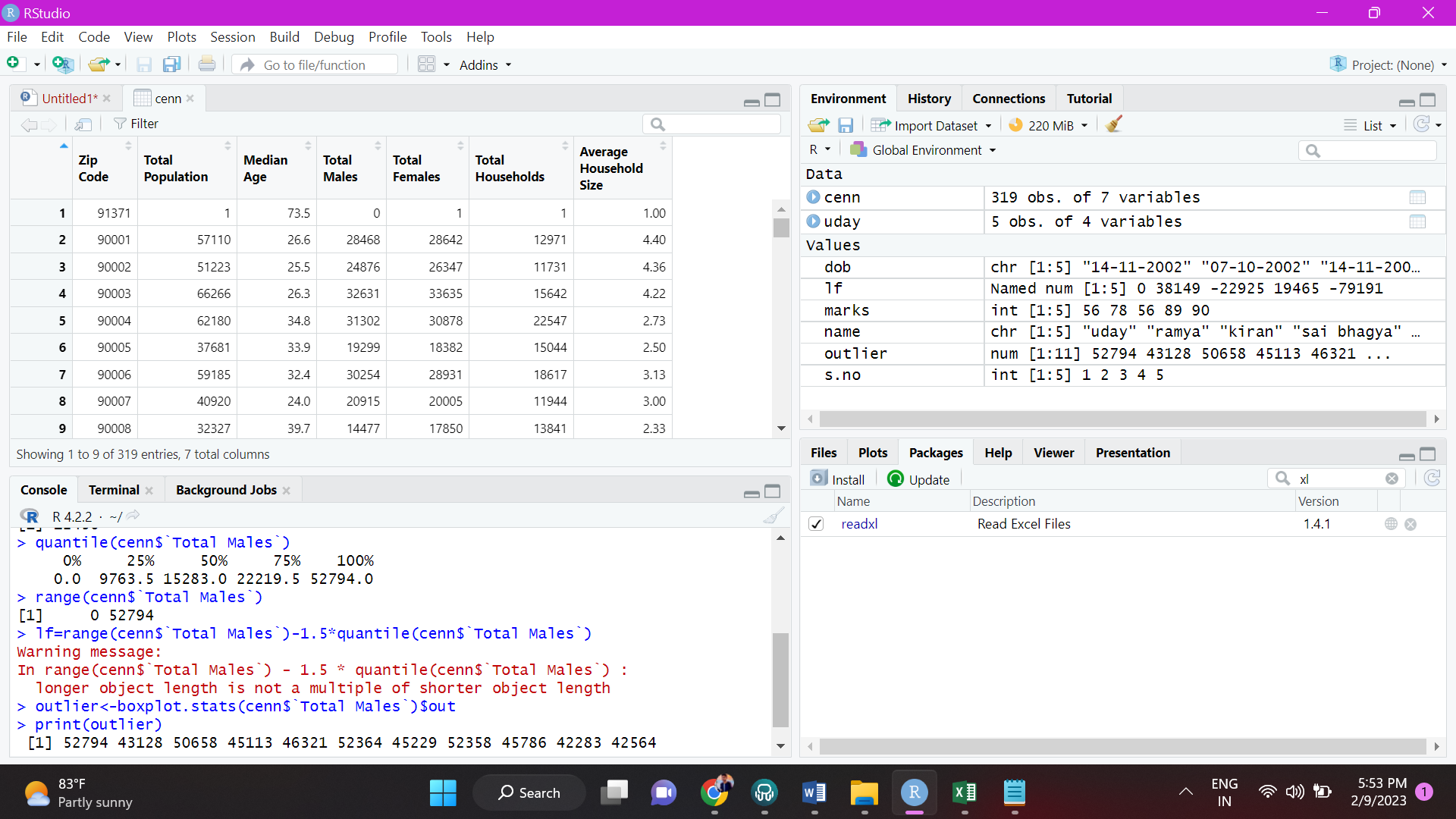Switch to the History tab
The width and height of the screenshot is (1456, 819).
929,99
